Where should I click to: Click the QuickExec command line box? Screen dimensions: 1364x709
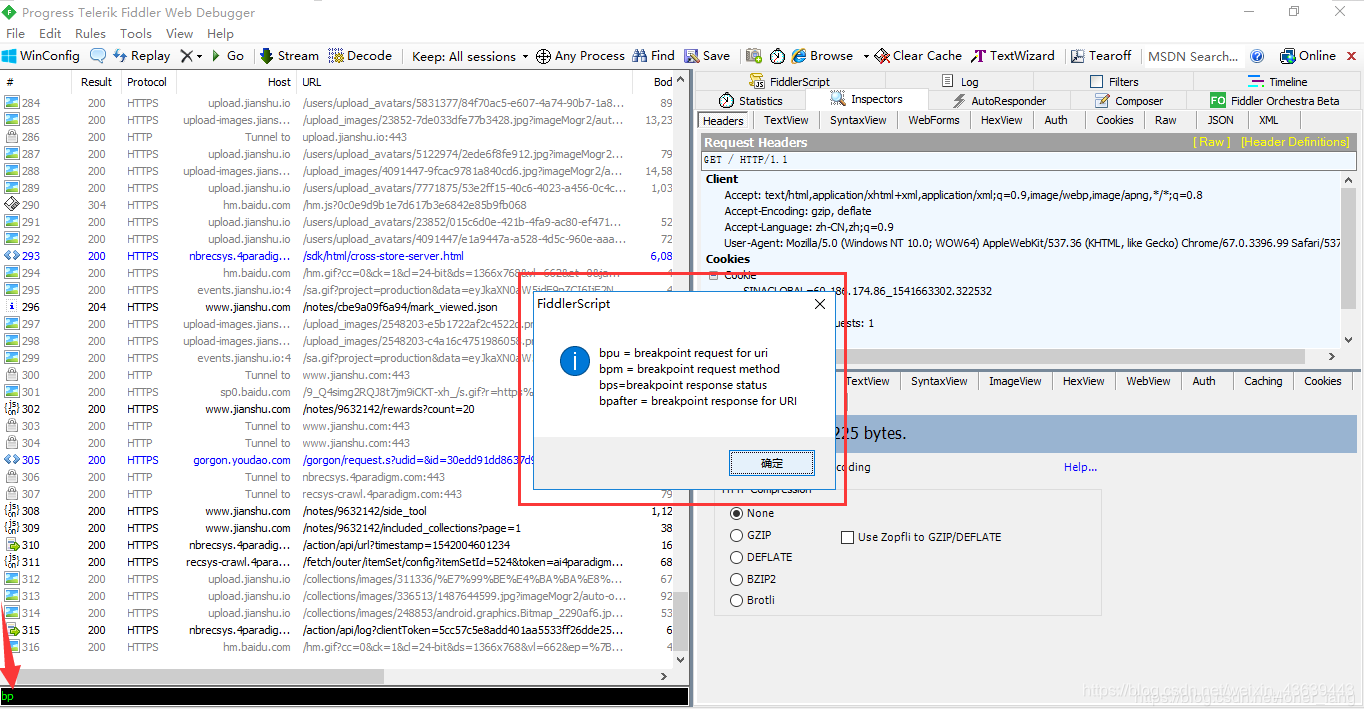pos(344,696)
